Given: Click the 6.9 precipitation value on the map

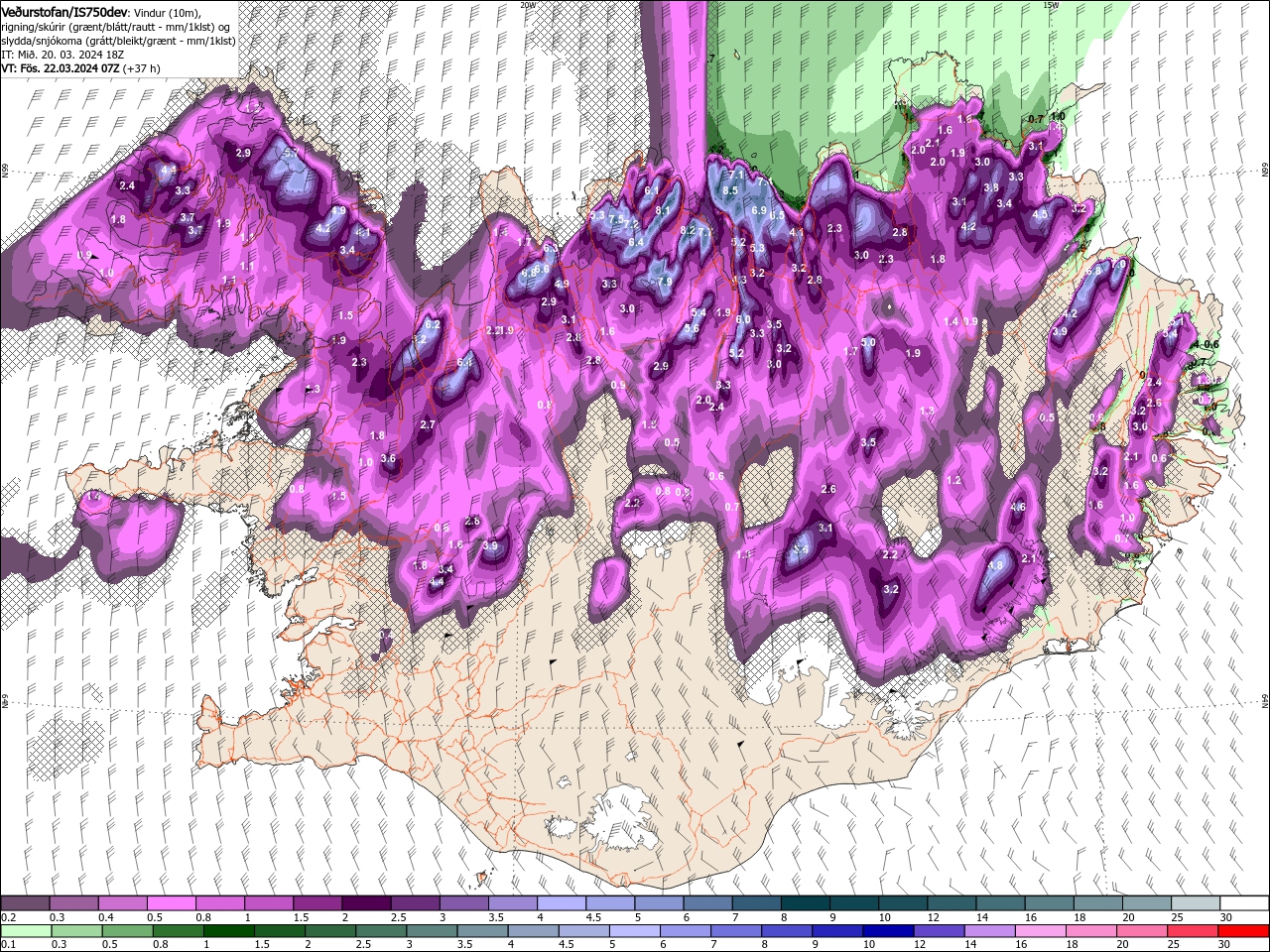Looking at the screenshot, I should (759, 211).
